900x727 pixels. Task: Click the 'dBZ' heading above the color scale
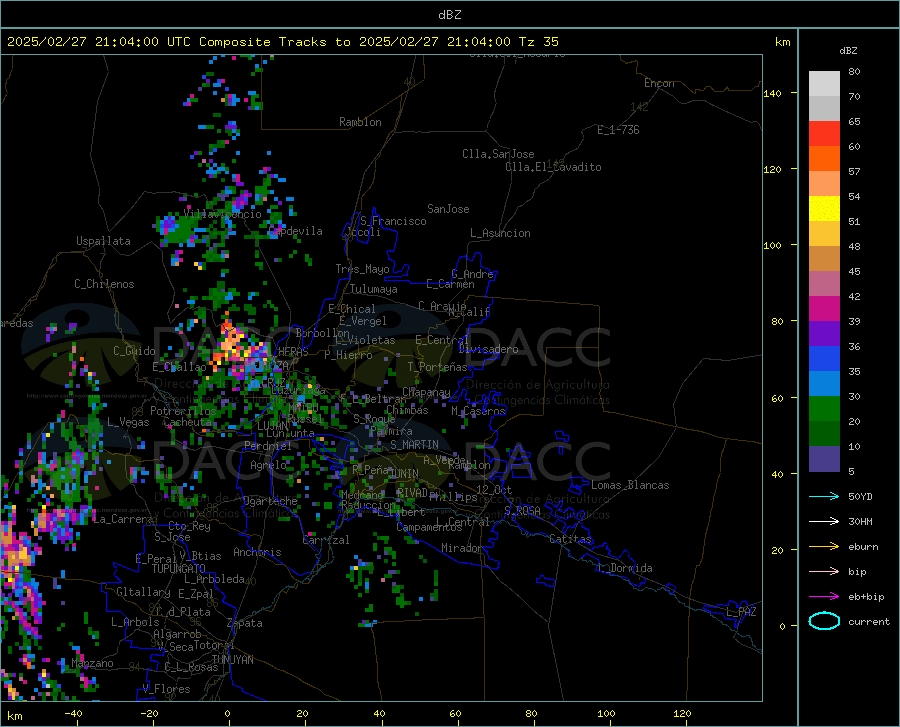pos(848,50)
